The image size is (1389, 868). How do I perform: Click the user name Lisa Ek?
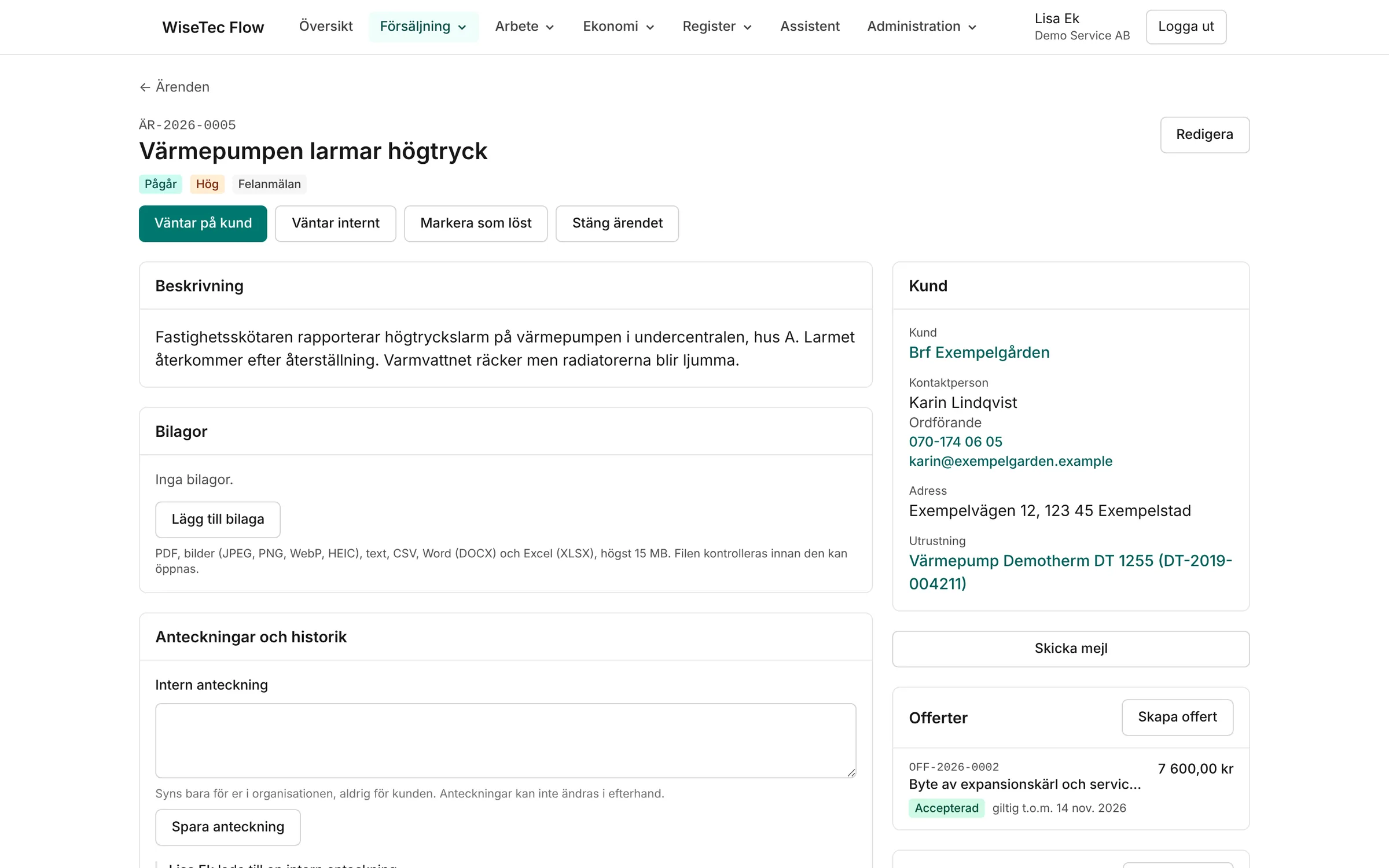tap(1056, 19)
